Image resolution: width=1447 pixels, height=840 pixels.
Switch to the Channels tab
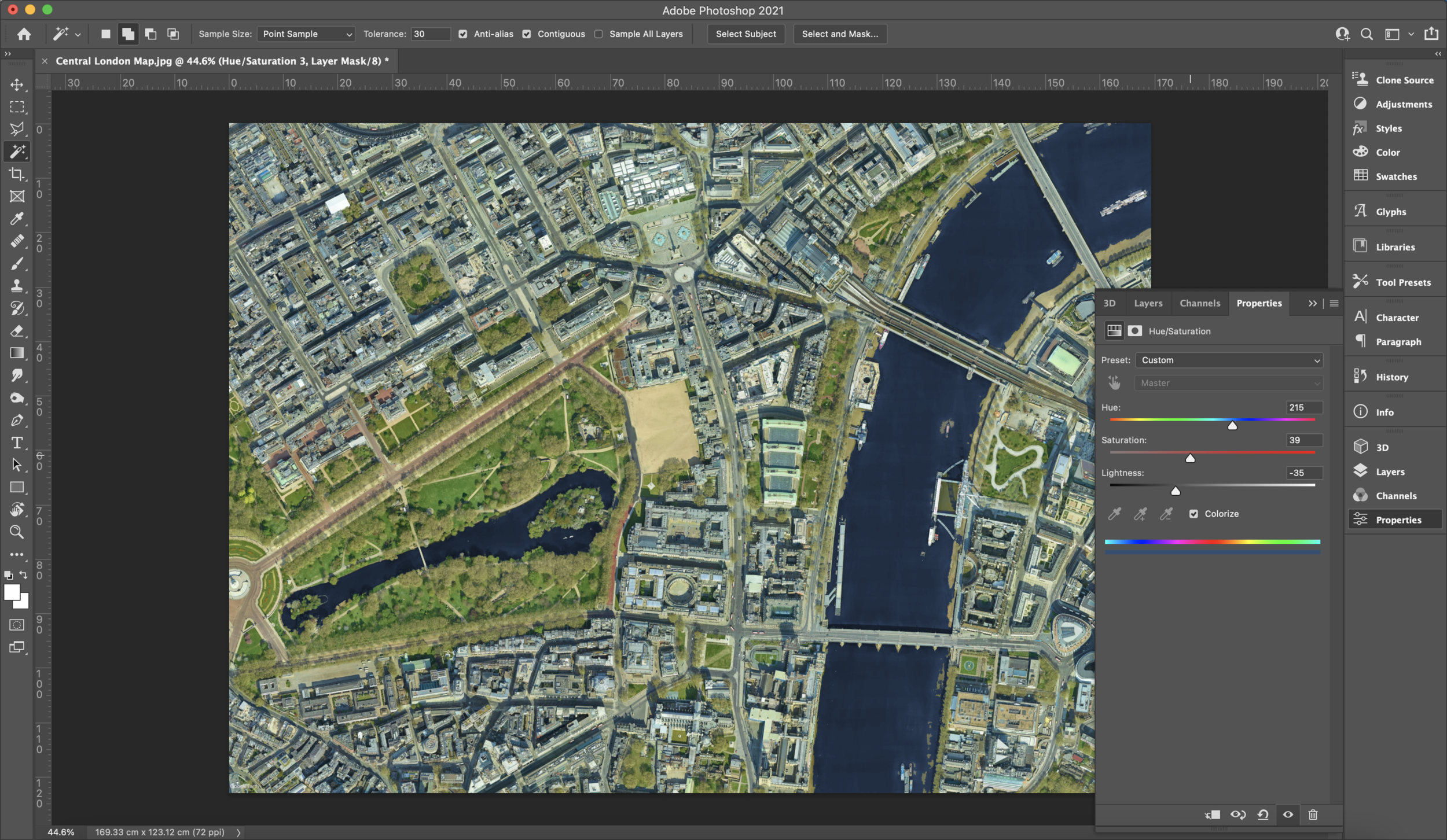1199,303
